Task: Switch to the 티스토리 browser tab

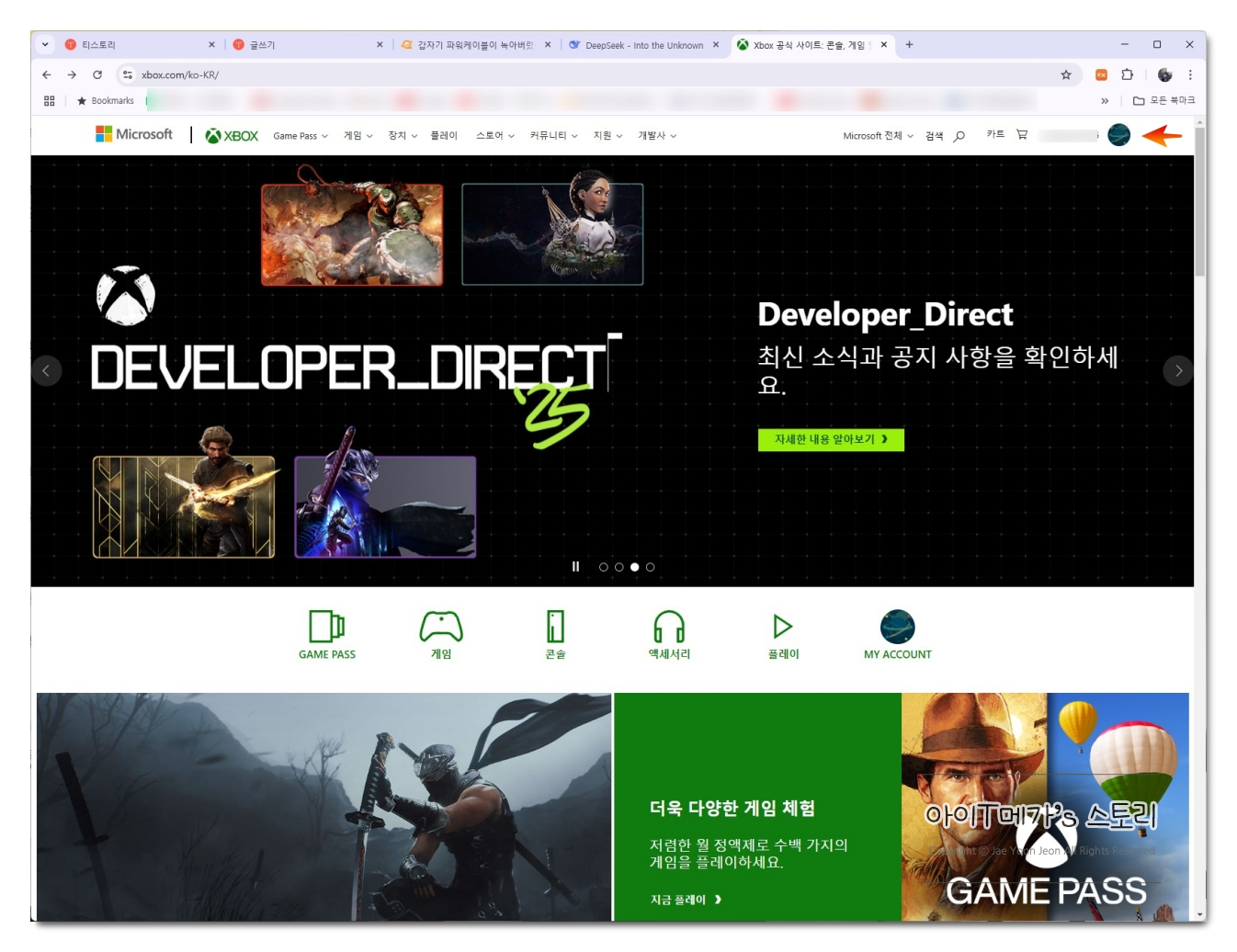Action: [140, 44]
